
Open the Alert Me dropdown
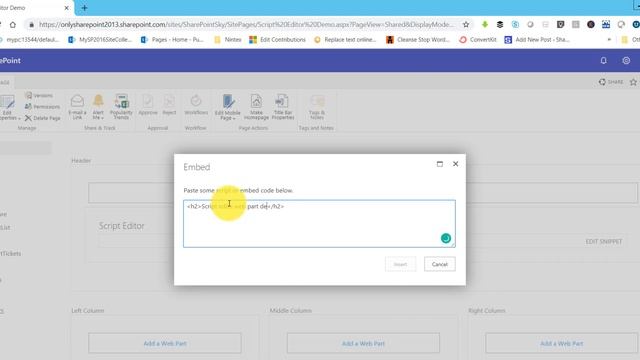pos(98,107)
